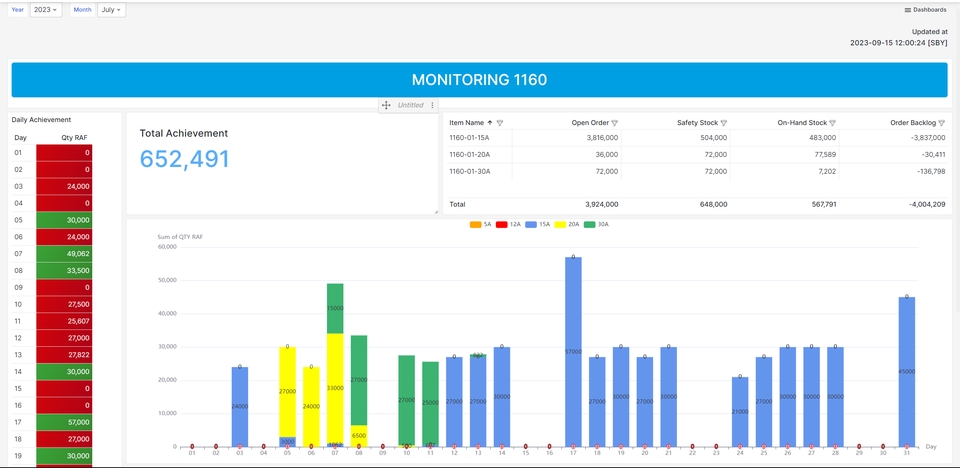
Task: Click the yellow 27000 segment on day 05
Action: [x=287, y=392]
